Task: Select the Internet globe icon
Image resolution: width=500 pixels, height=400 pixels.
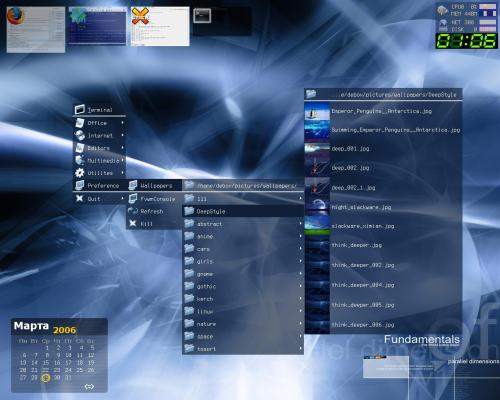Action: coord(80,135)
